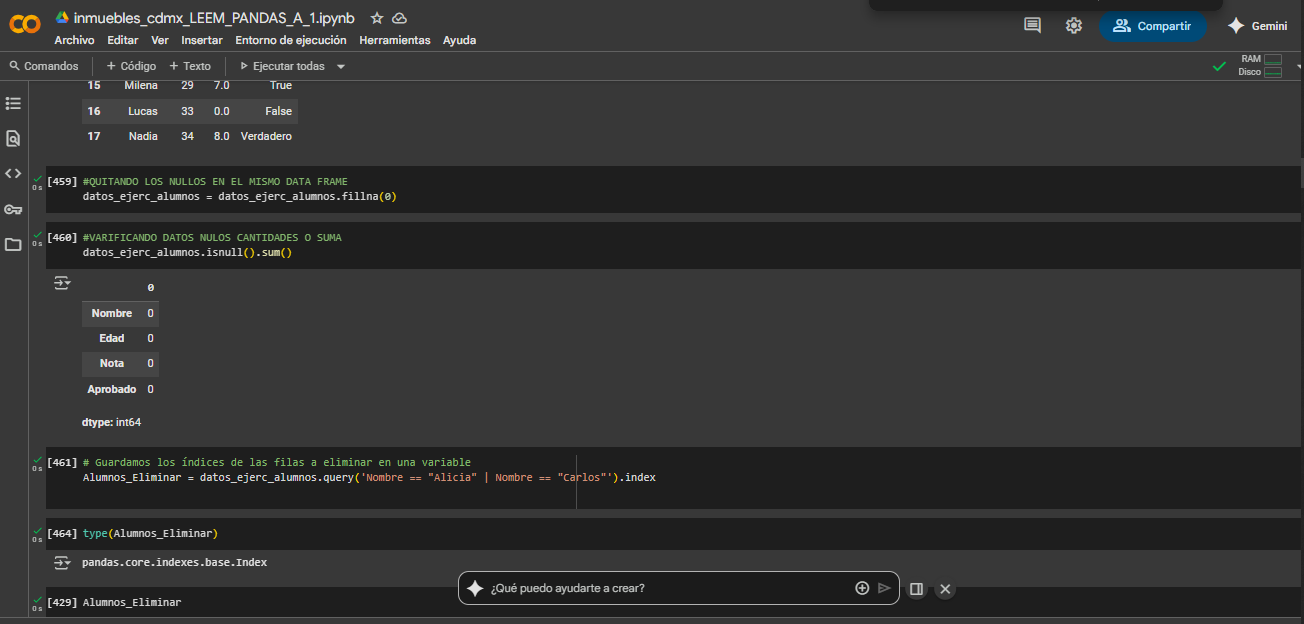Image resolution: width=1304 pixels, height=624 pixels.
Task: Open the Herramientas menu
Action: click(x=395, y=40)
